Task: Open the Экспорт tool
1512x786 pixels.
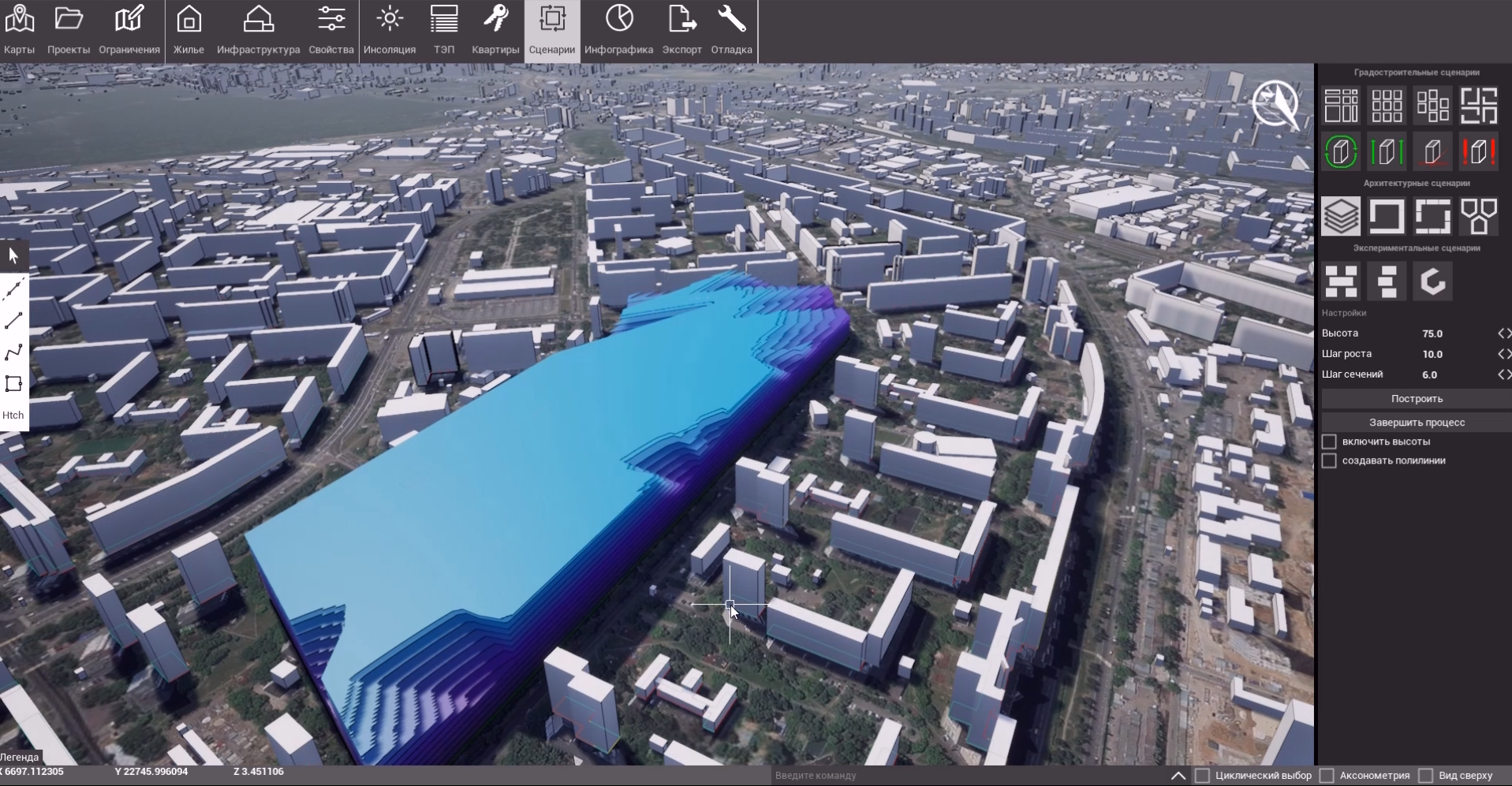Action: [x=682, y=30]
